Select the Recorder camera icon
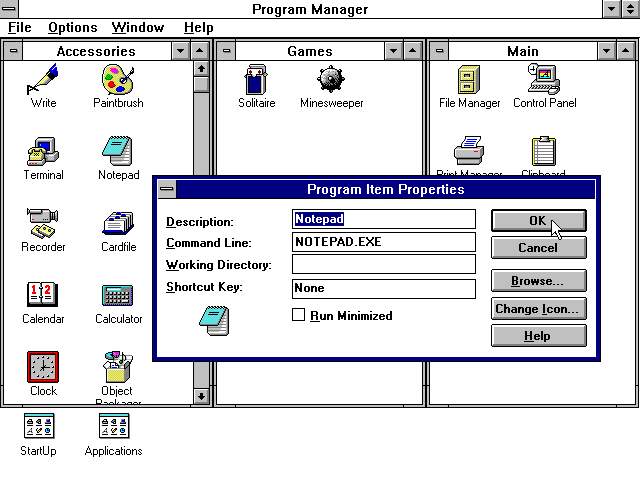The height and width of the screenshot is (480, 640). click(x=43, y=223)
